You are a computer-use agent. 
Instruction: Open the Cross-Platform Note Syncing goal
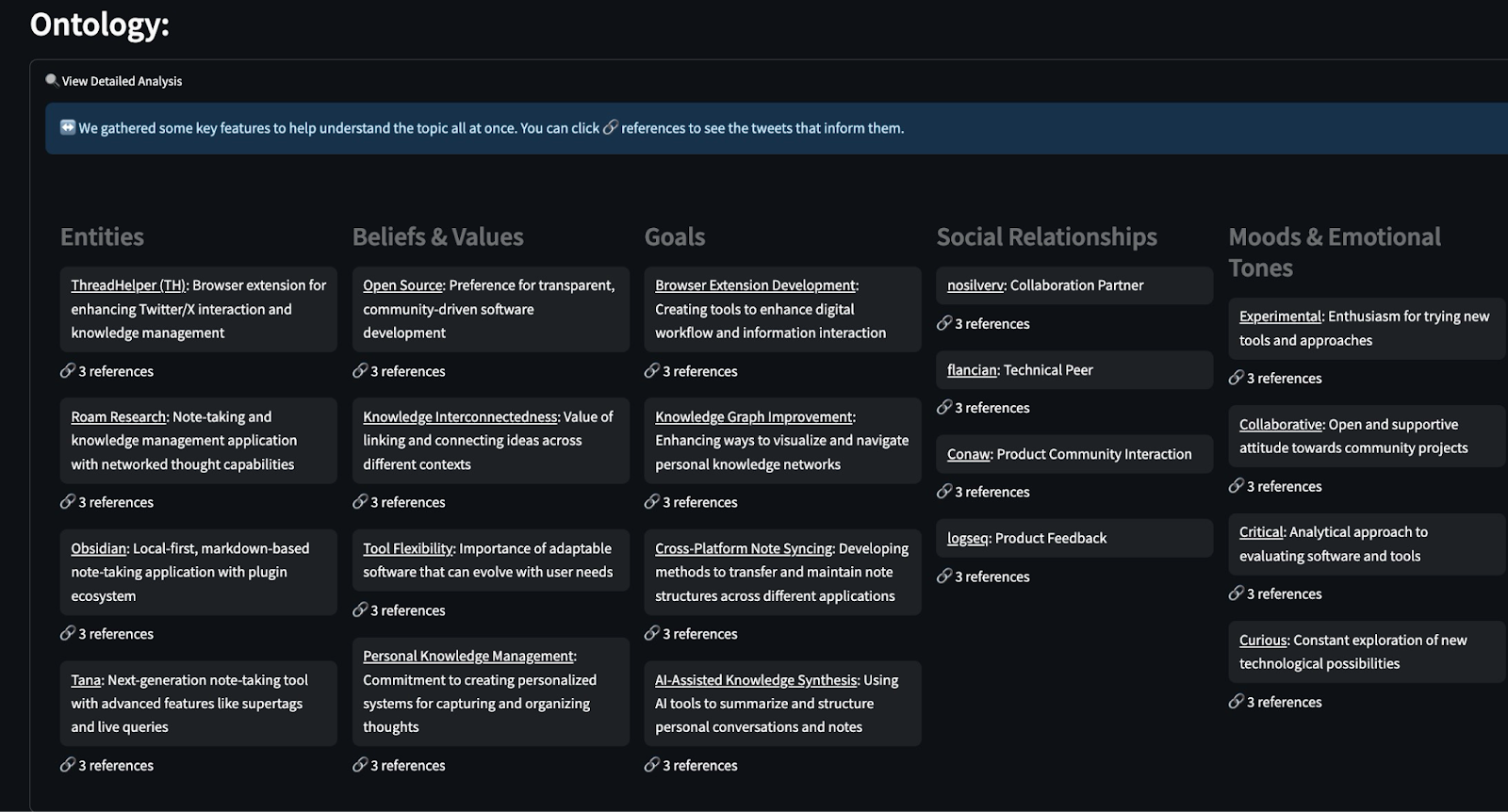point(744,548)
